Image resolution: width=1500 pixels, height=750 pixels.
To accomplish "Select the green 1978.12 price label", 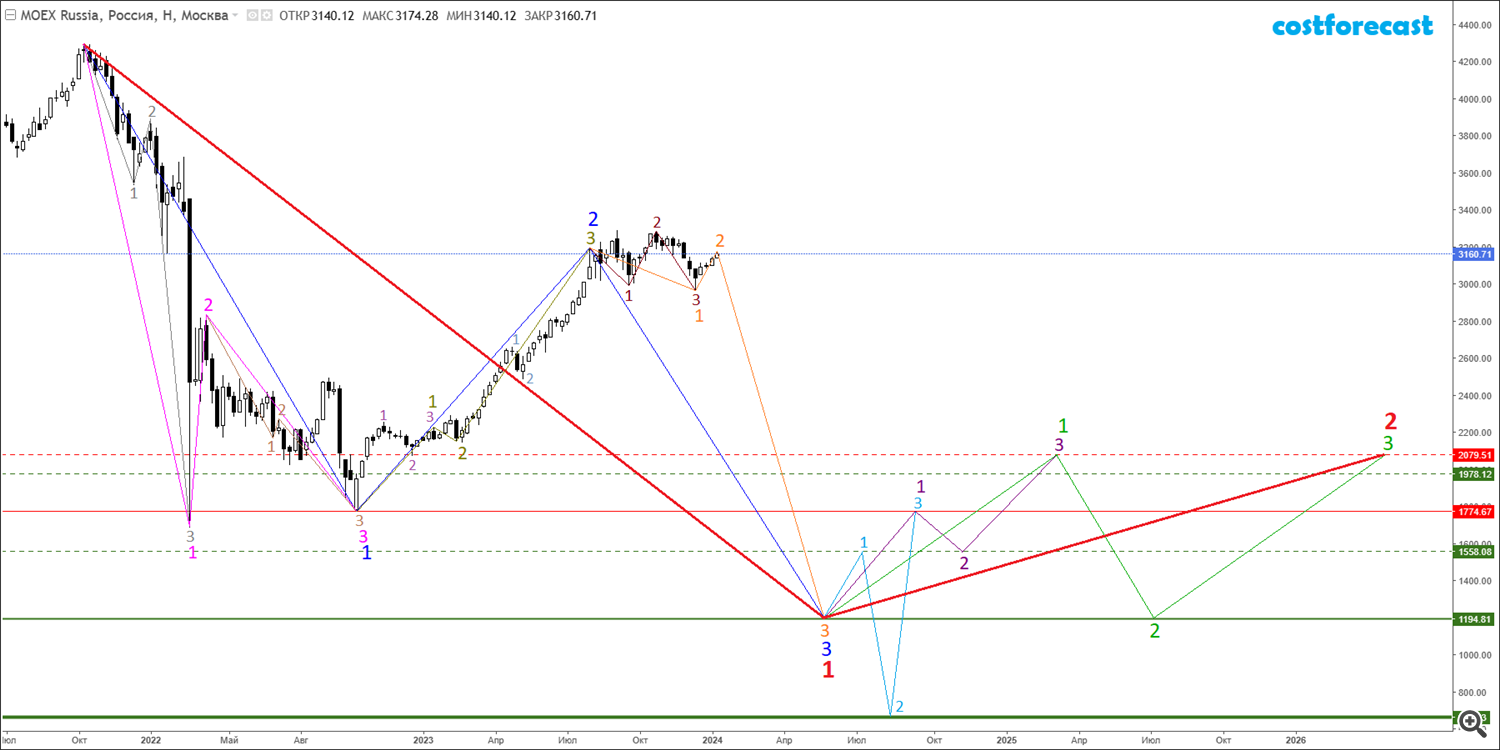I will pos(1475,474).
